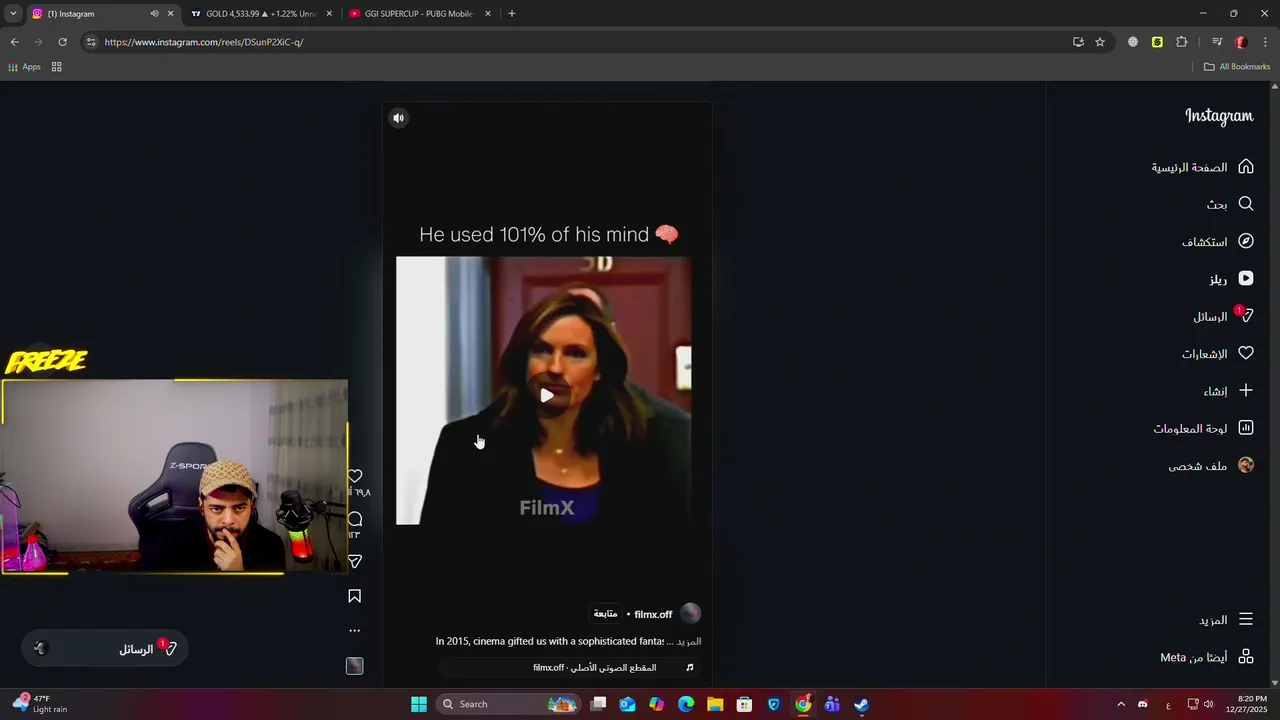The height and width of the screenshot is (720, 1280).
Task: Open the Apps shortcut in bookmarks bar
Action: tap(25, 67)
